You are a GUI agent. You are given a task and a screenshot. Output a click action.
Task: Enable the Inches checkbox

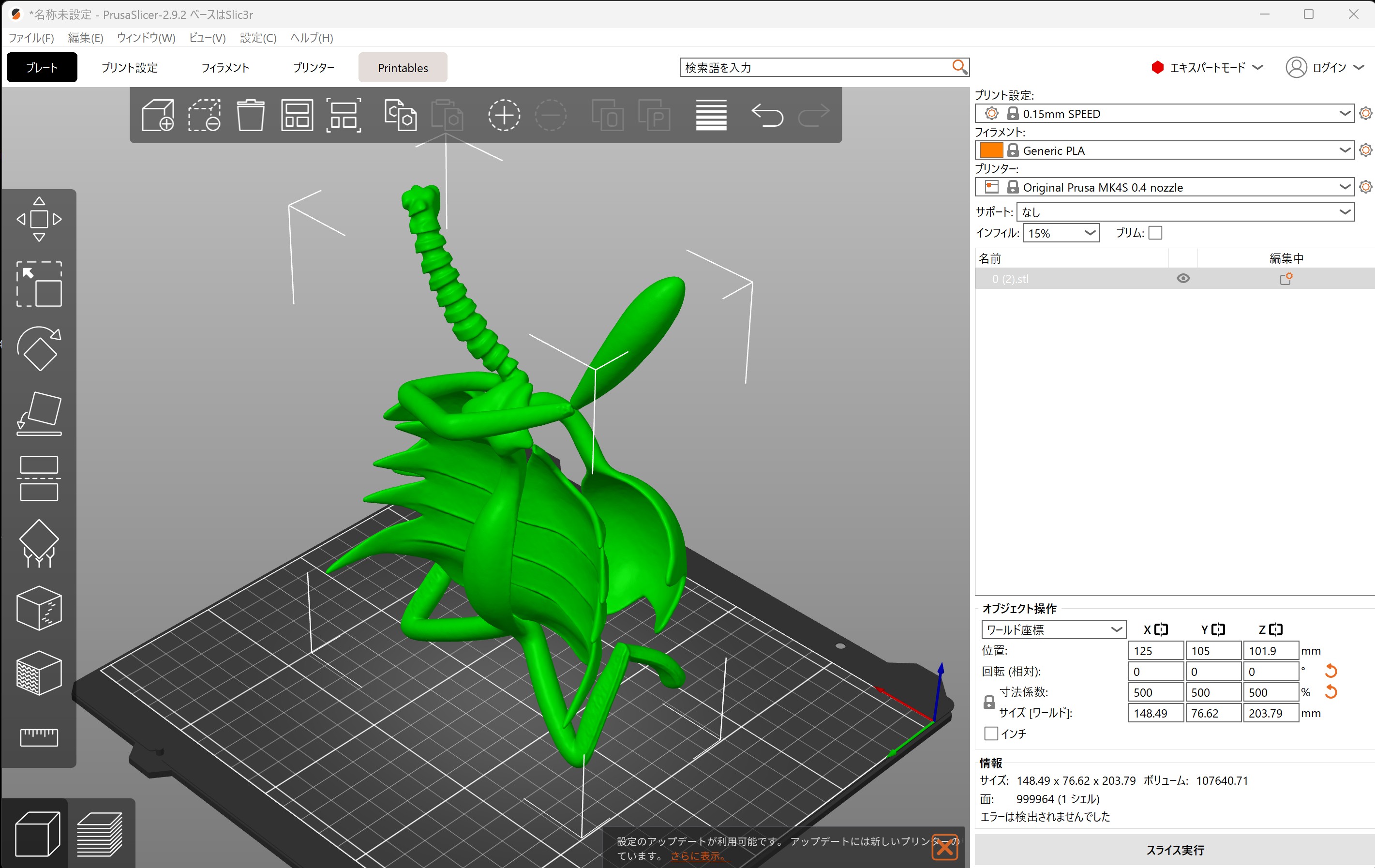coord(991,733)
